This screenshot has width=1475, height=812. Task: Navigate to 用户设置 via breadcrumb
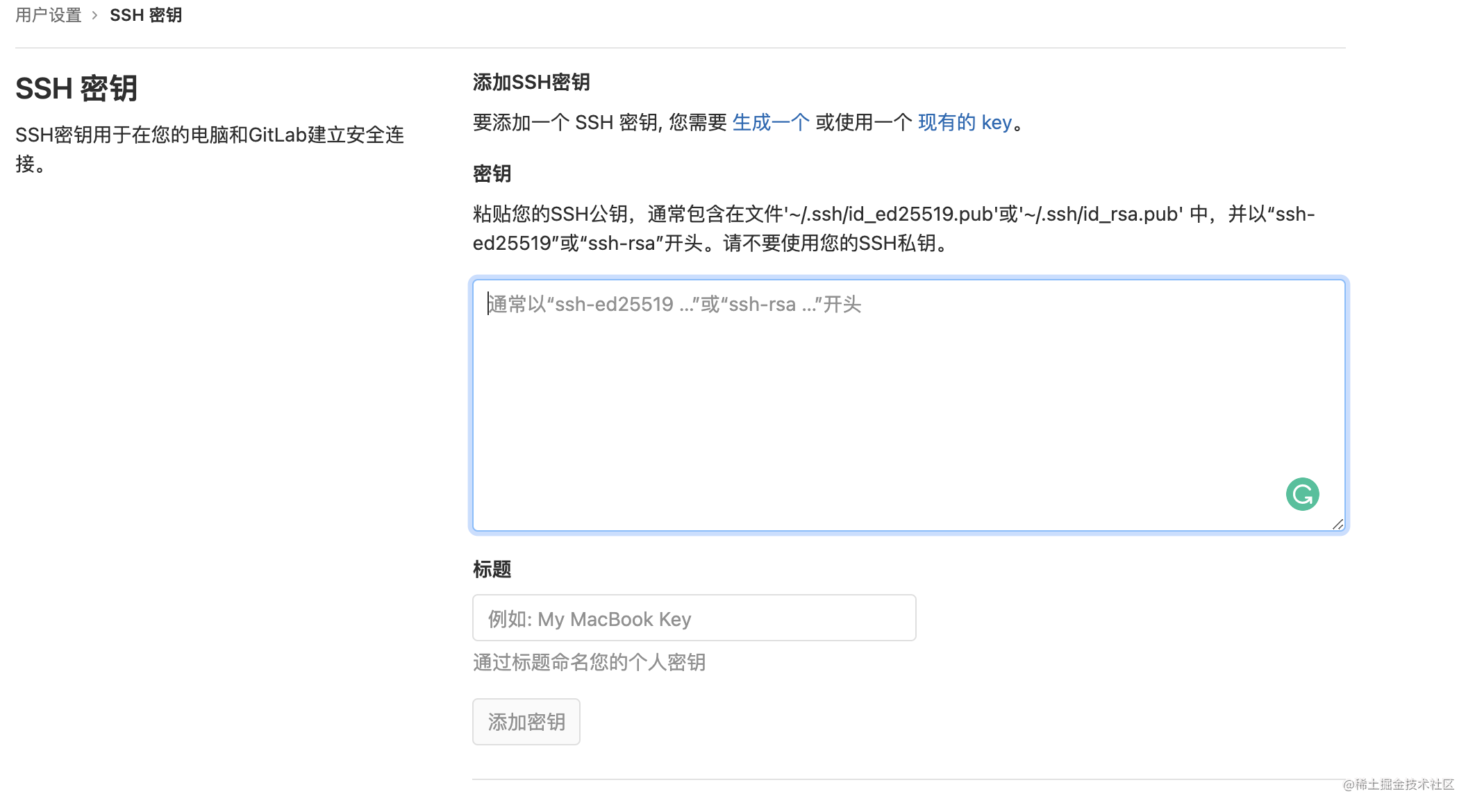[47, 15]
